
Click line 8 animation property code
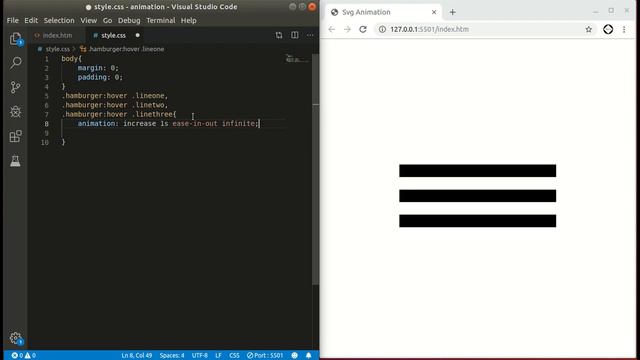[168, 123]
